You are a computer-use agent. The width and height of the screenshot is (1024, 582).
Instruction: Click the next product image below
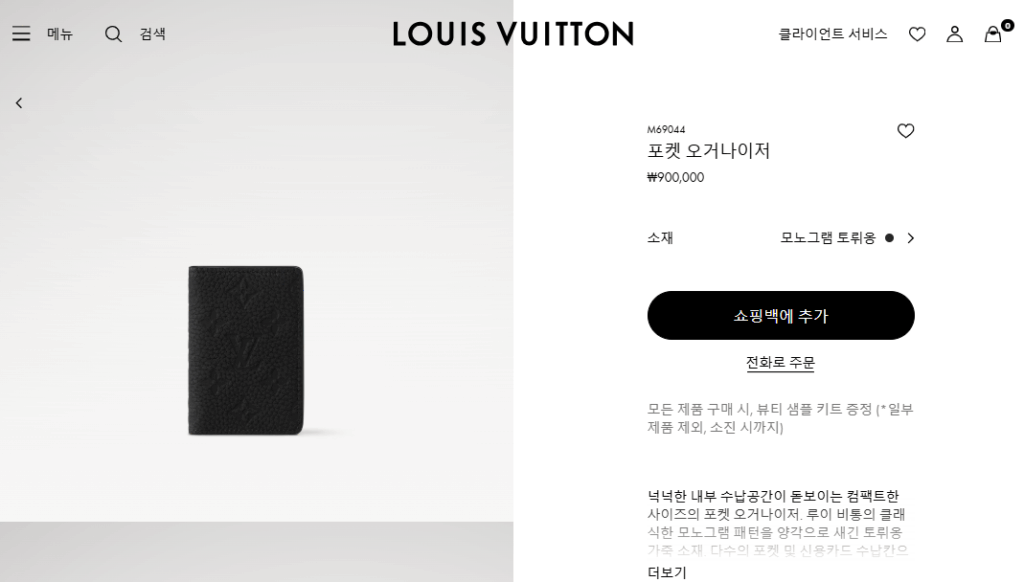(x=256, y=552)
